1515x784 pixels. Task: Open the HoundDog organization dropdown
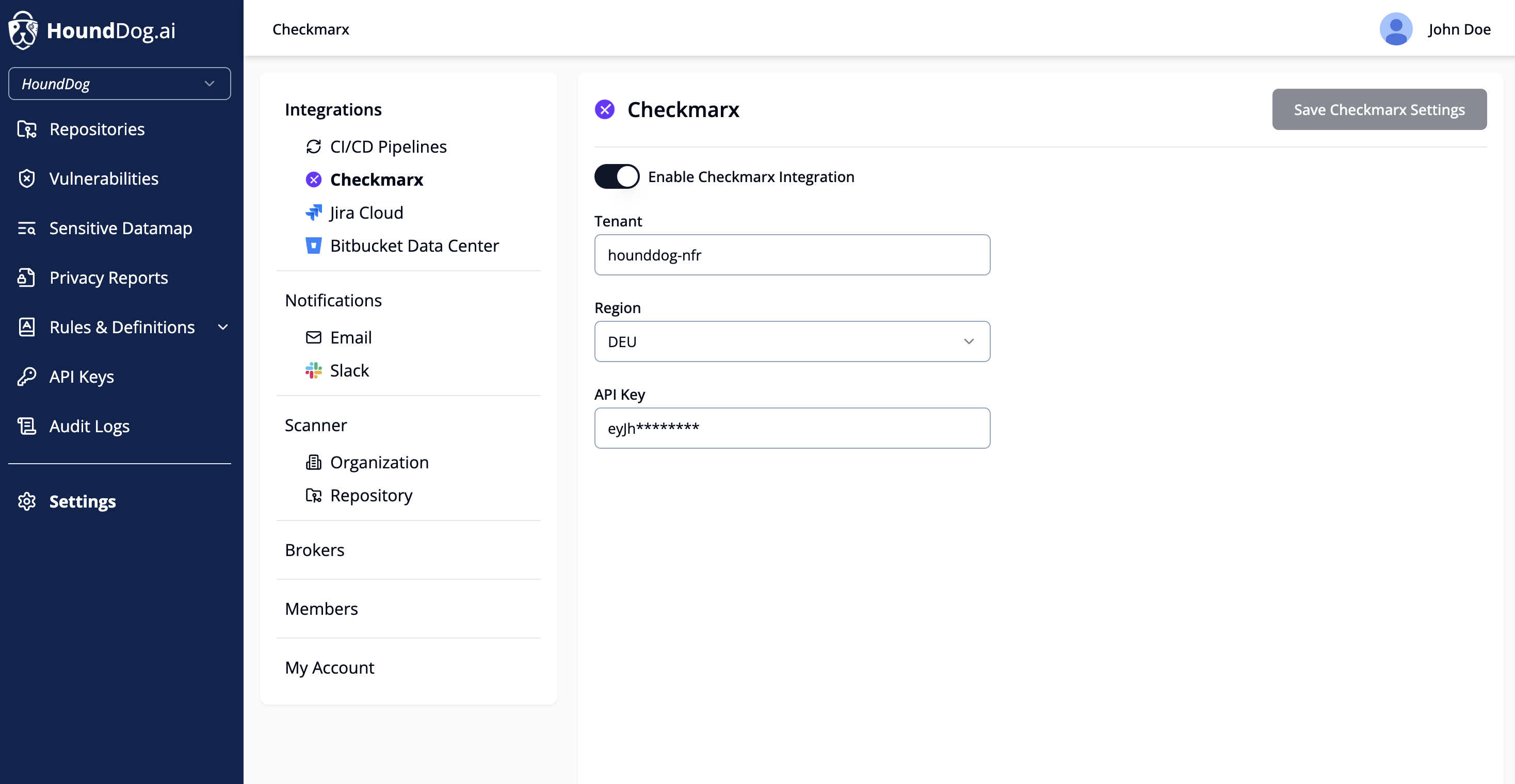pyautogui.click(x=119, y=84)
